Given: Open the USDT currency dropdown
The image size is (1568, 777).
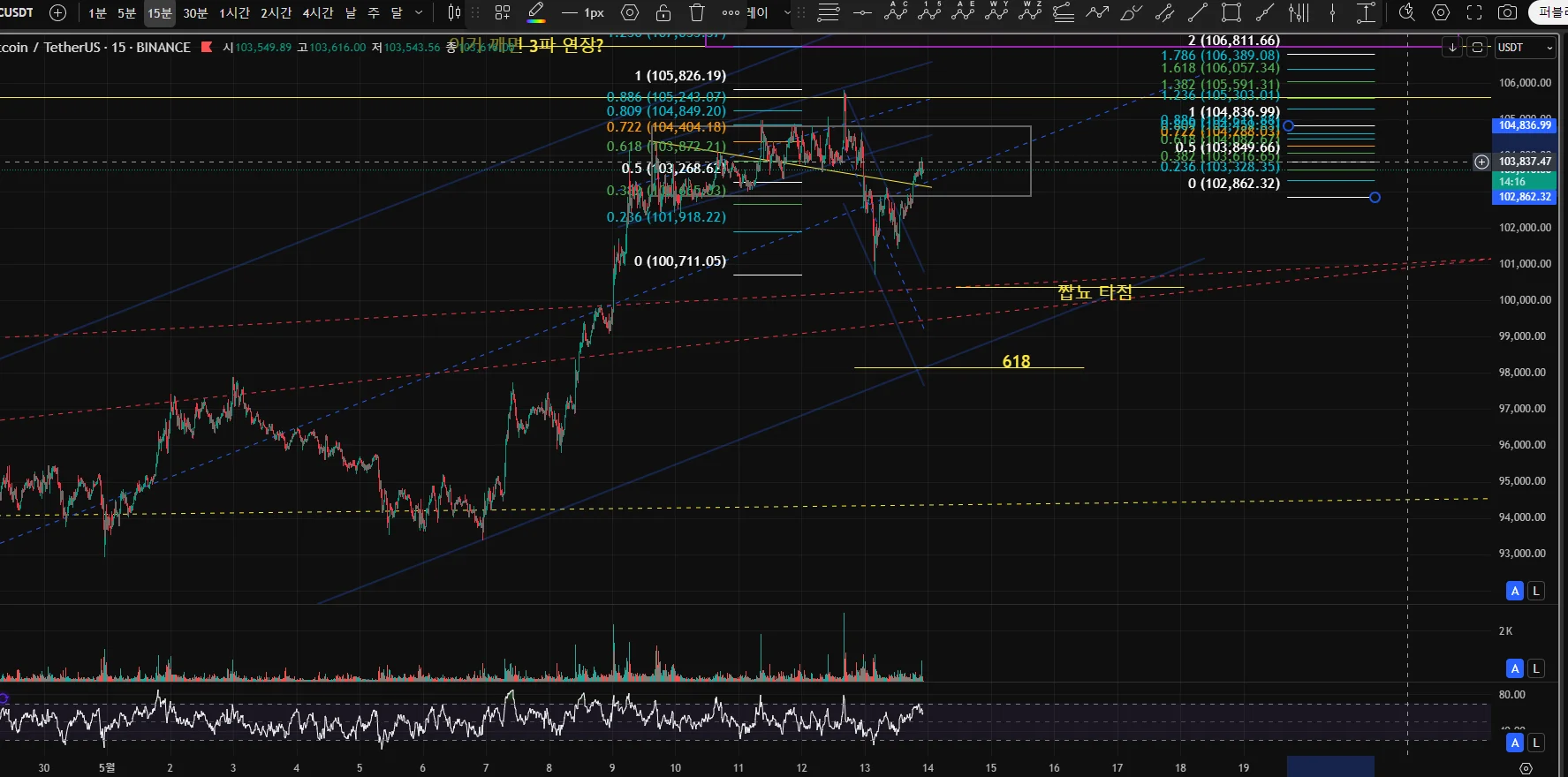Looking at the screenshot, I should [1525, 48].
